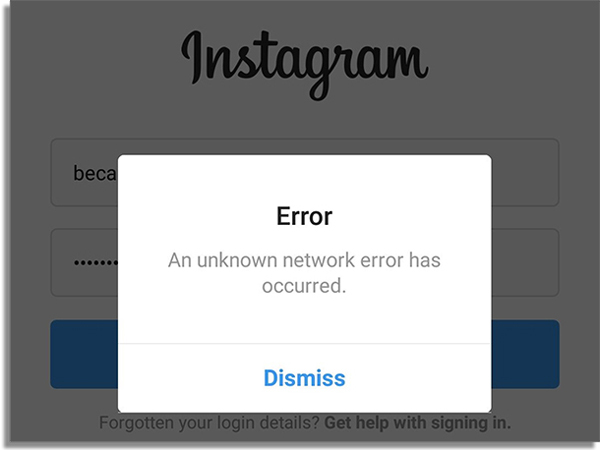Click the words 'signing in.' in the help link
600x450 pixels.
point(471,423)
